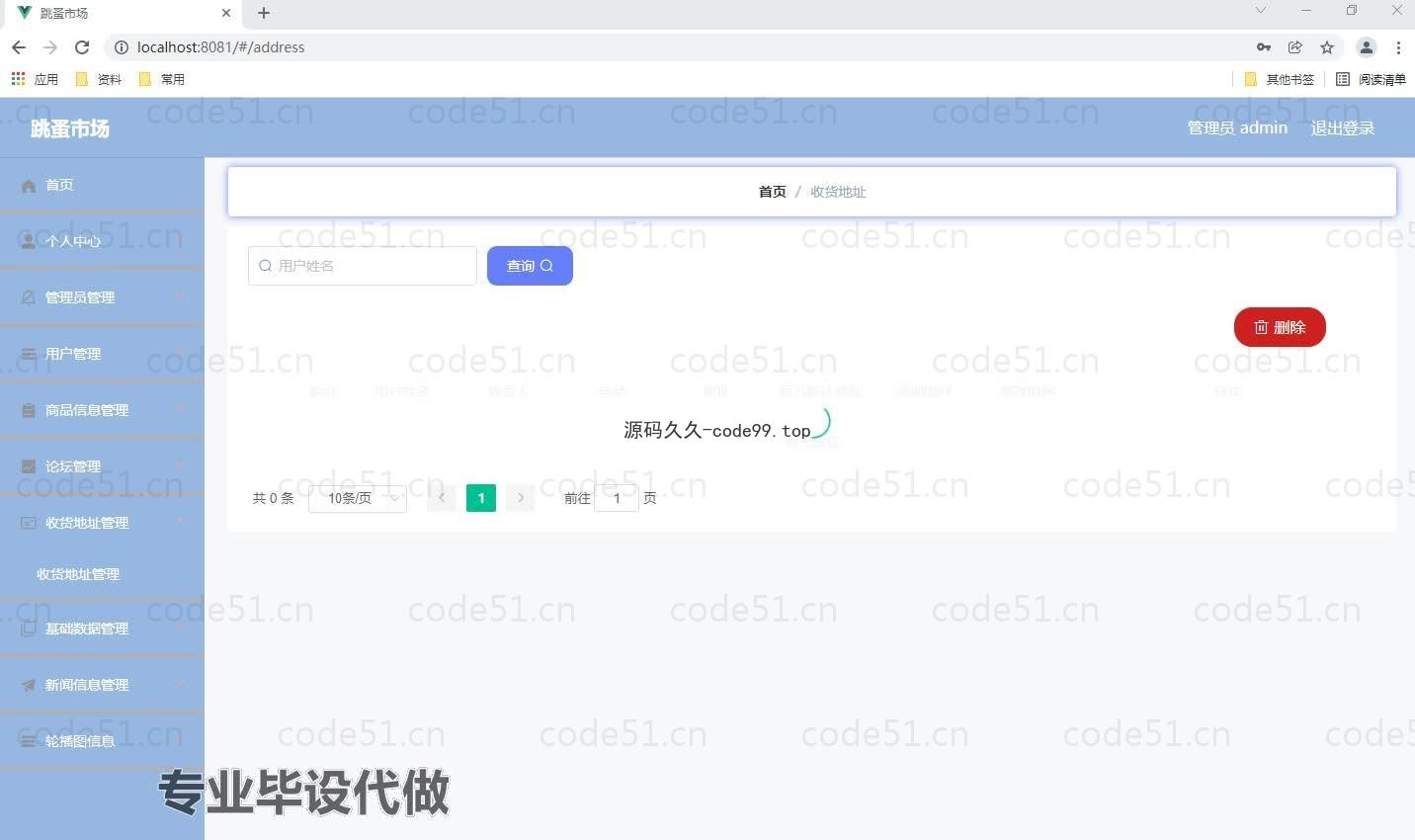Click the browser forward arrow

tap(50, 47)
